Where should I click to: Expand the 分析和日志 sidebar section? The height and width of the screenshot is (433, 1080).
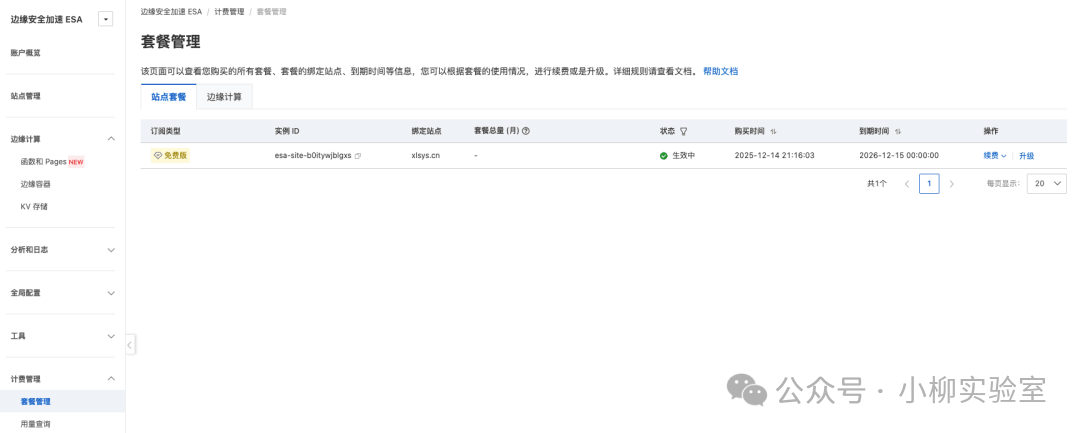(x=111, y=250)
